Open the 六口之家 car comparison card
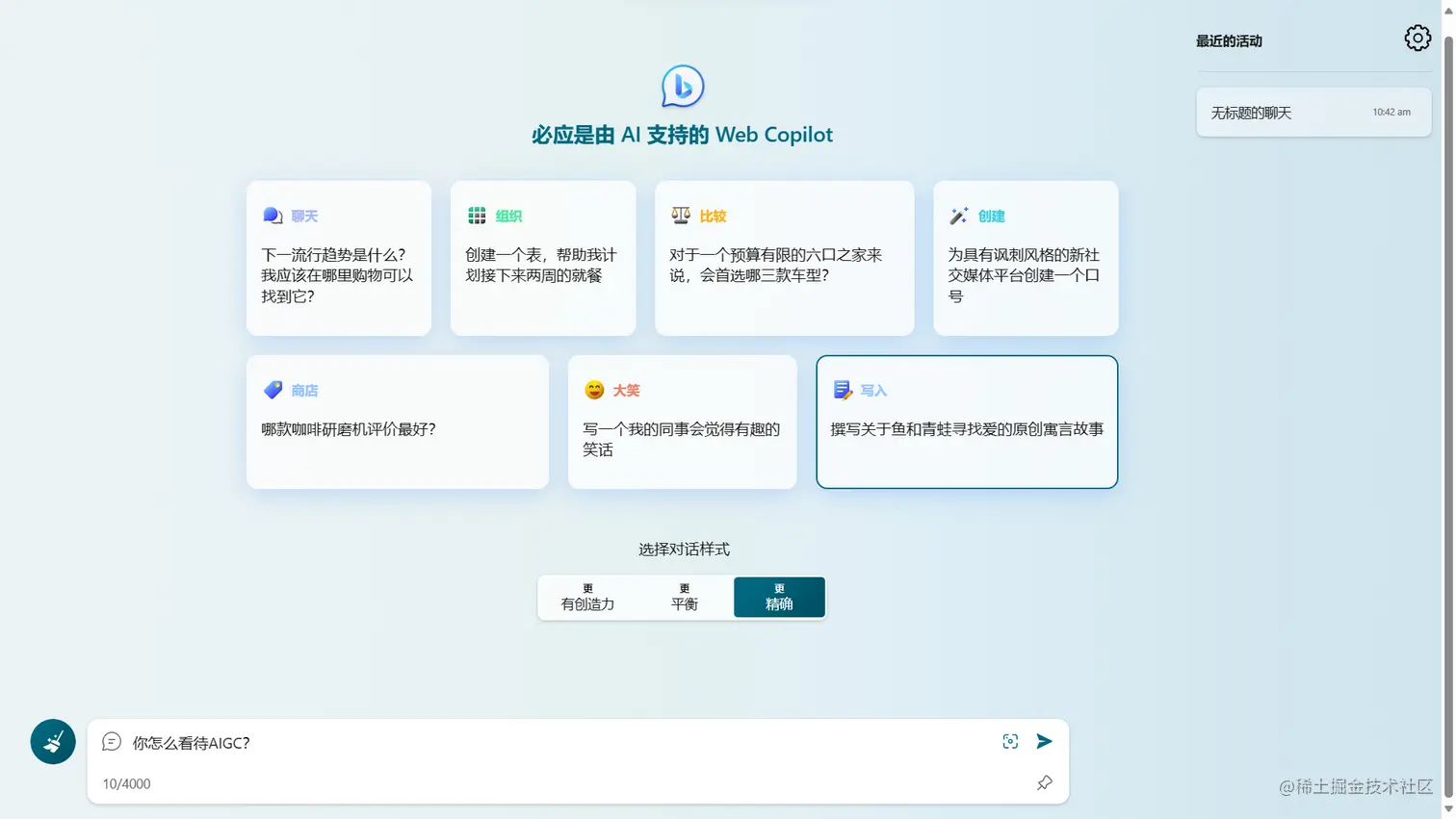This screenshot has height=819, width=1456. [x=785, y=258]
